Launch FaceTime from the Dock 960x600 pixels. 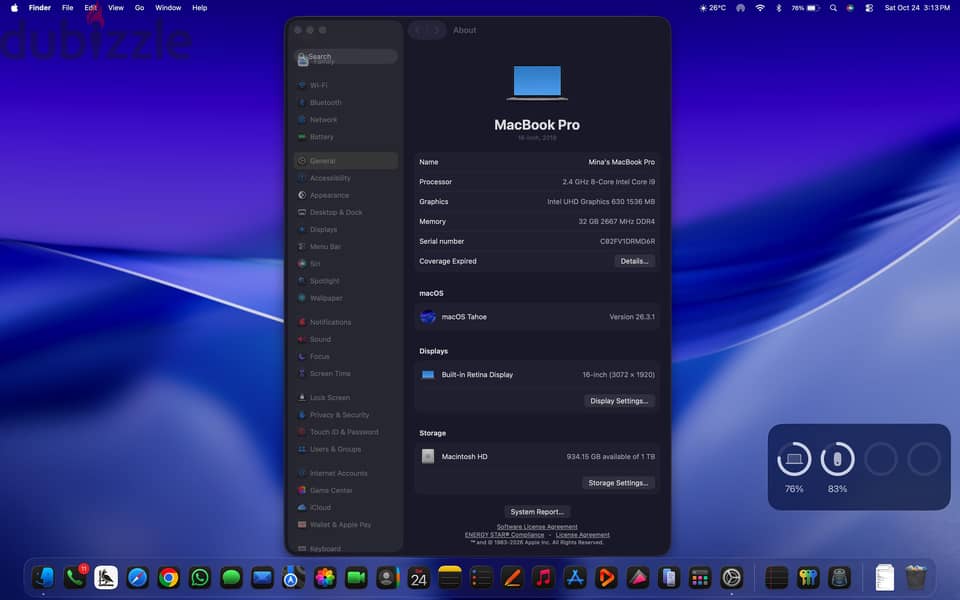(x=356, y=577)
